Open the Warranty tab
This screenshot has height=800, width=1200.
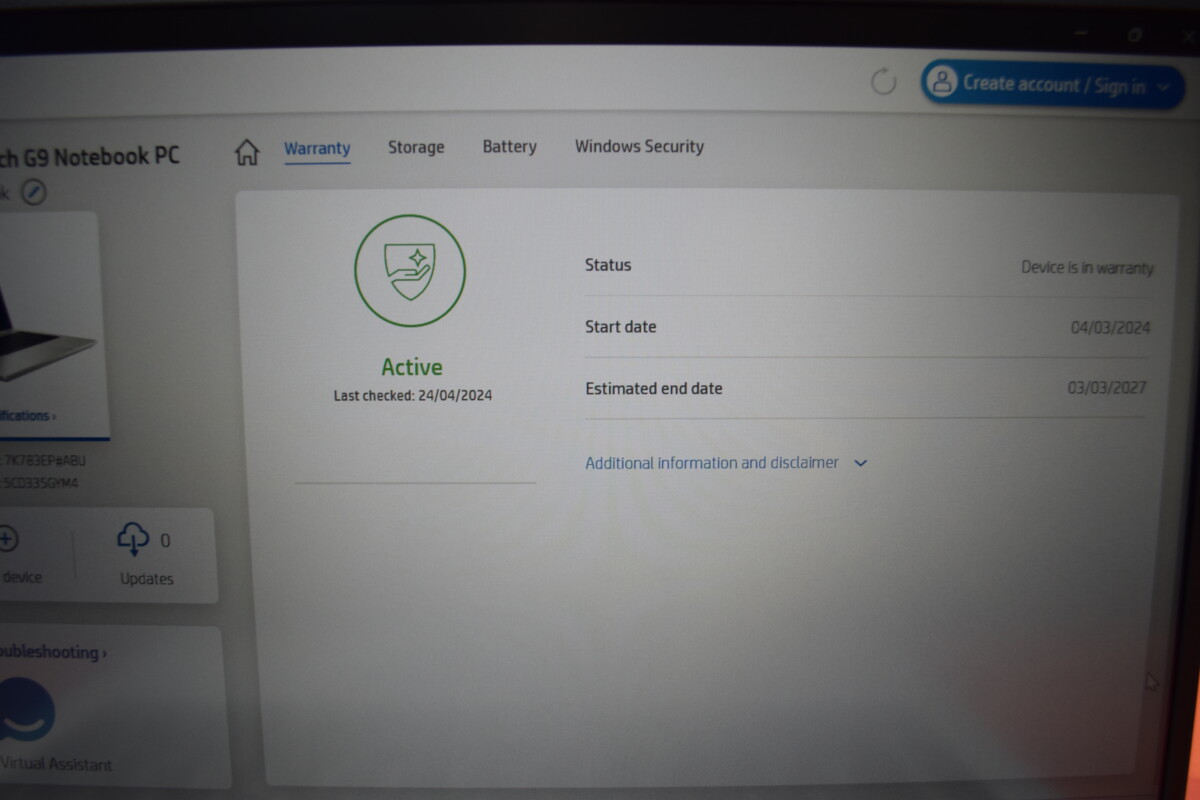(x=317, y=149)
